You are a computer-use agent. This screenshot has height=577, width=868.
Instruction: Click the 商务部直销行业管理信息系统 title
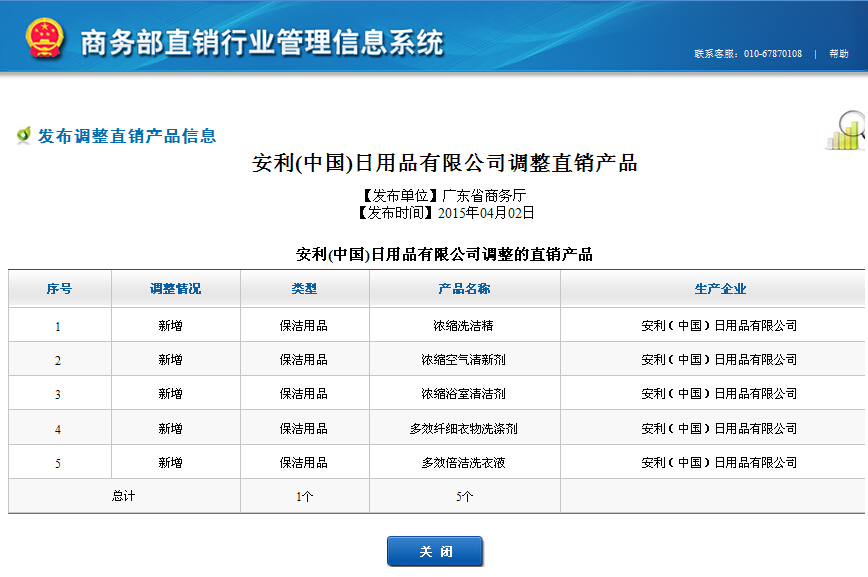point(262,42)
